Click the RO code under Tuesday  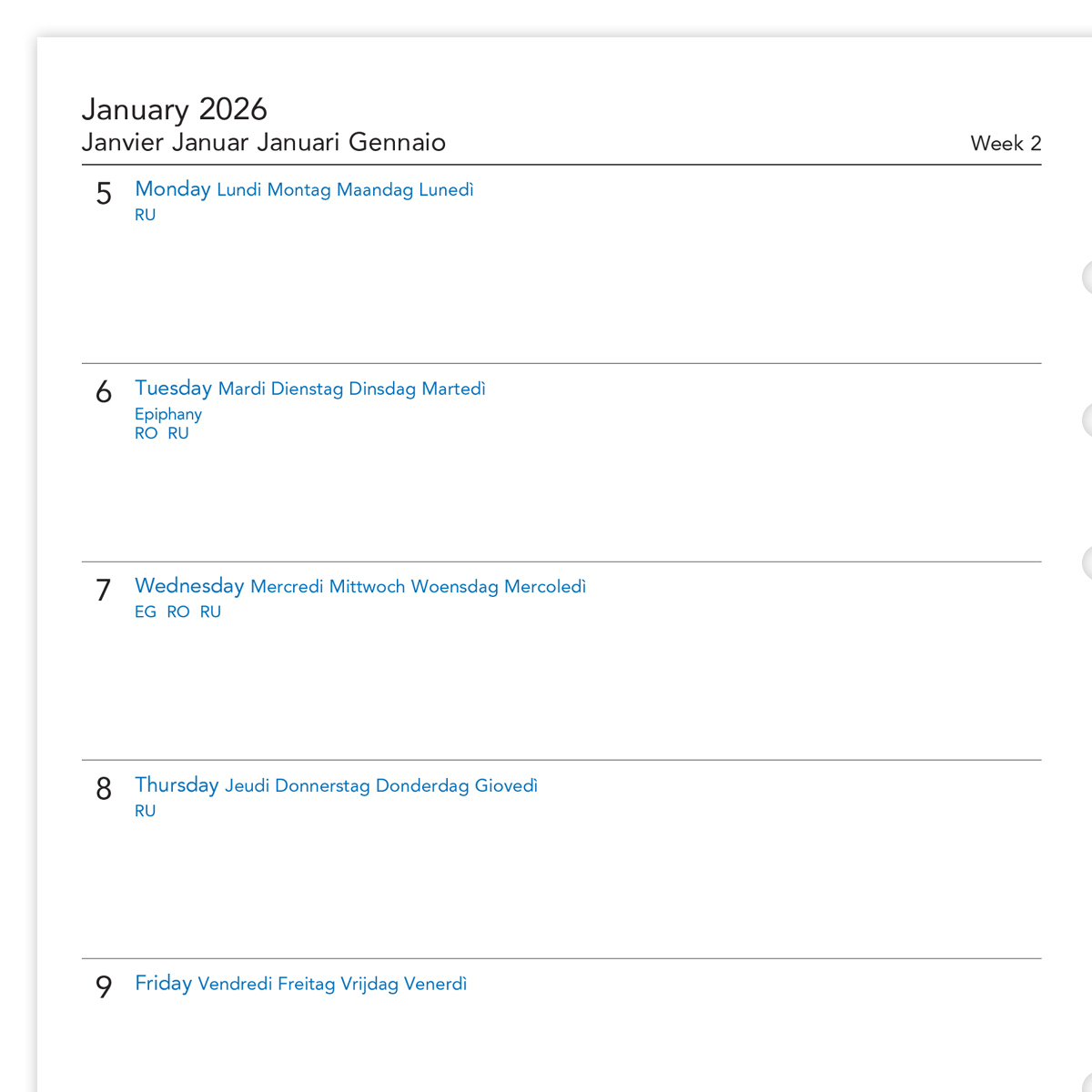pos(146,434)
